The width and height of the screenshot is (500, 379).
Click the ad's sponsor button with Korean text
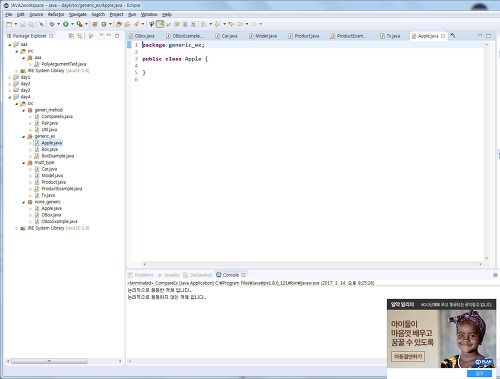[x=408, y=356]
